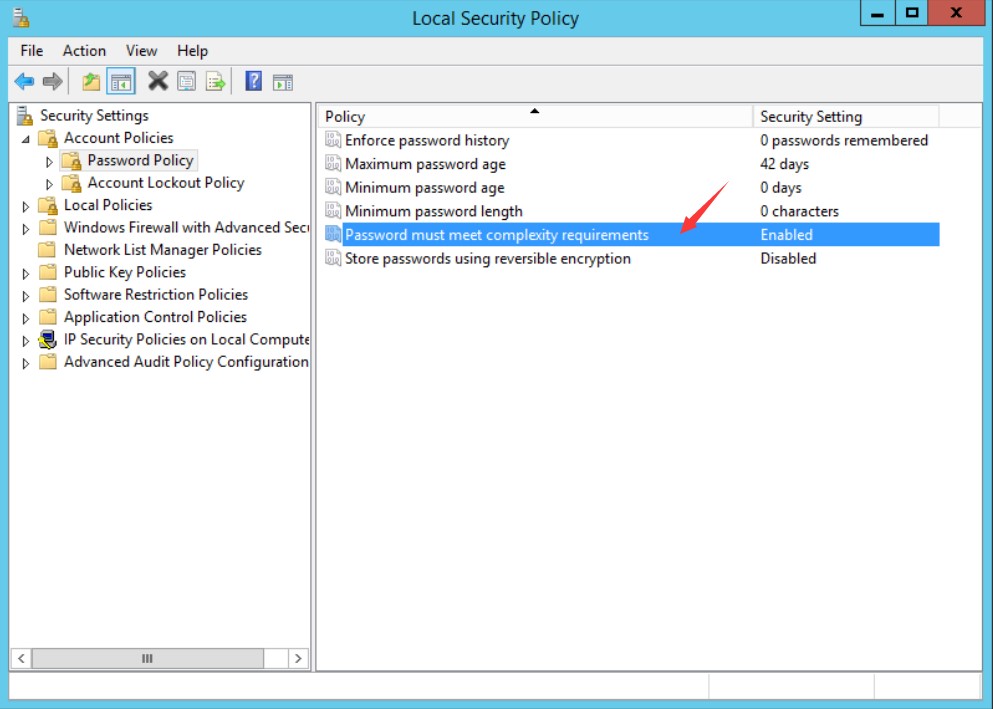993x709 pixels.
Task: Click the Back arrow toolbar icon
Action: tap(24, 81)
